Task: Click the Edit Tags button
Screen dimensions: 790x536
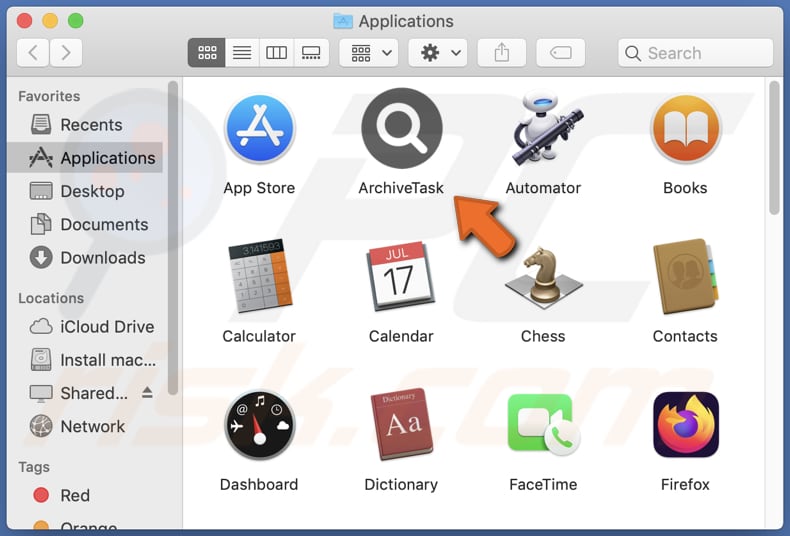Action: point(560,52)
